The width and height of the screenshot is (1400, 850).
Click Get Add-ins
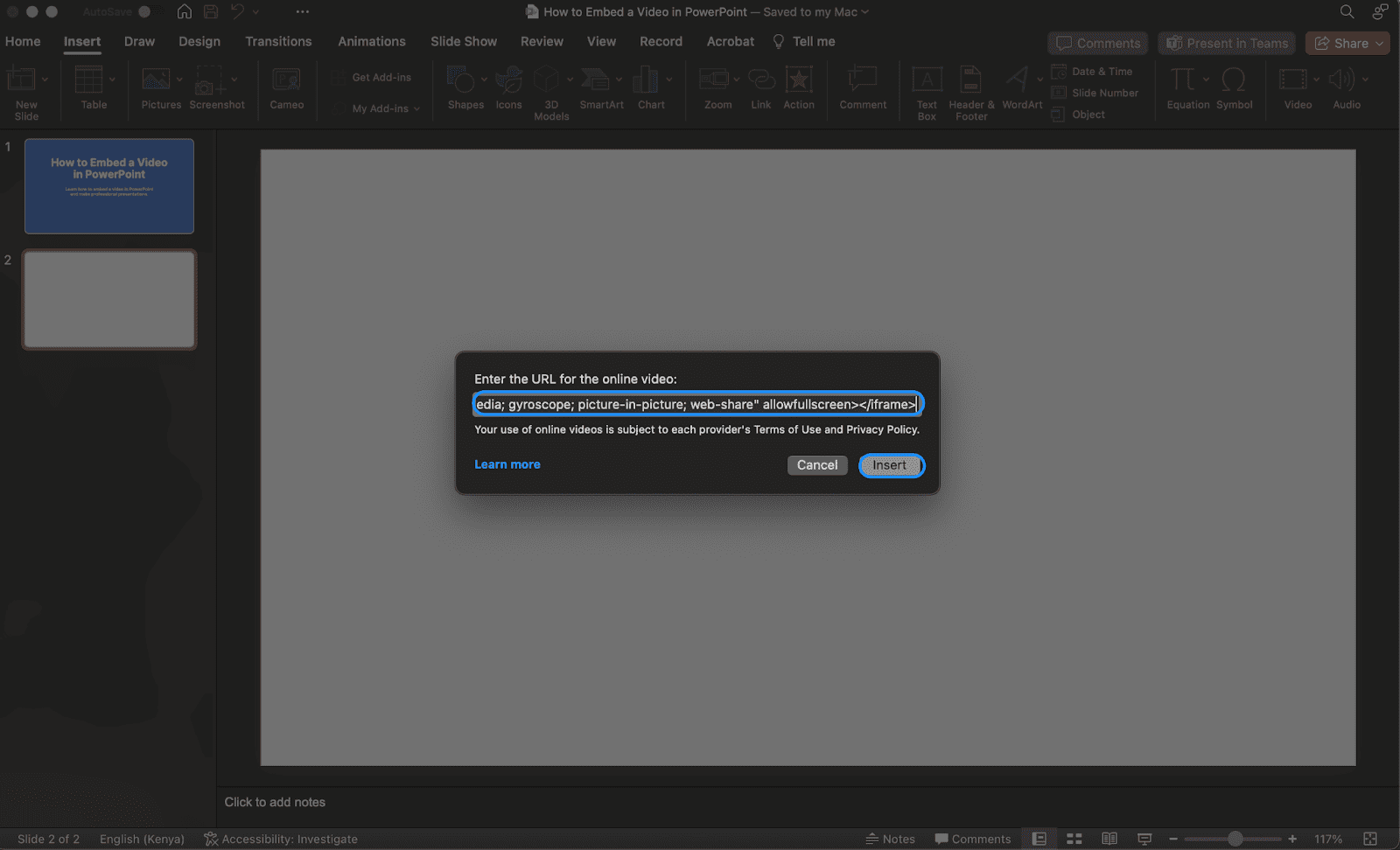[x=372, y=78]
